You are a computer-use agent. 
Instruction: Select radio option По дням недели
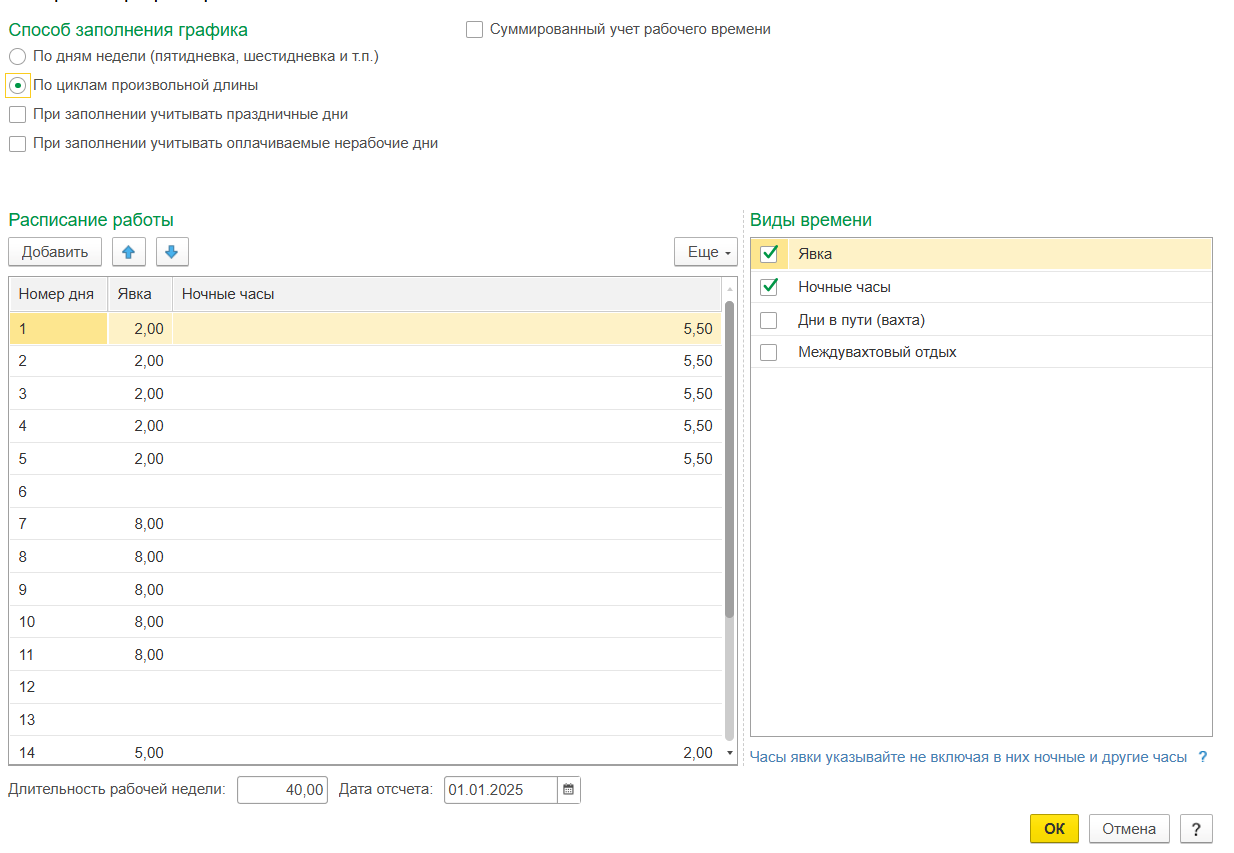17,57
